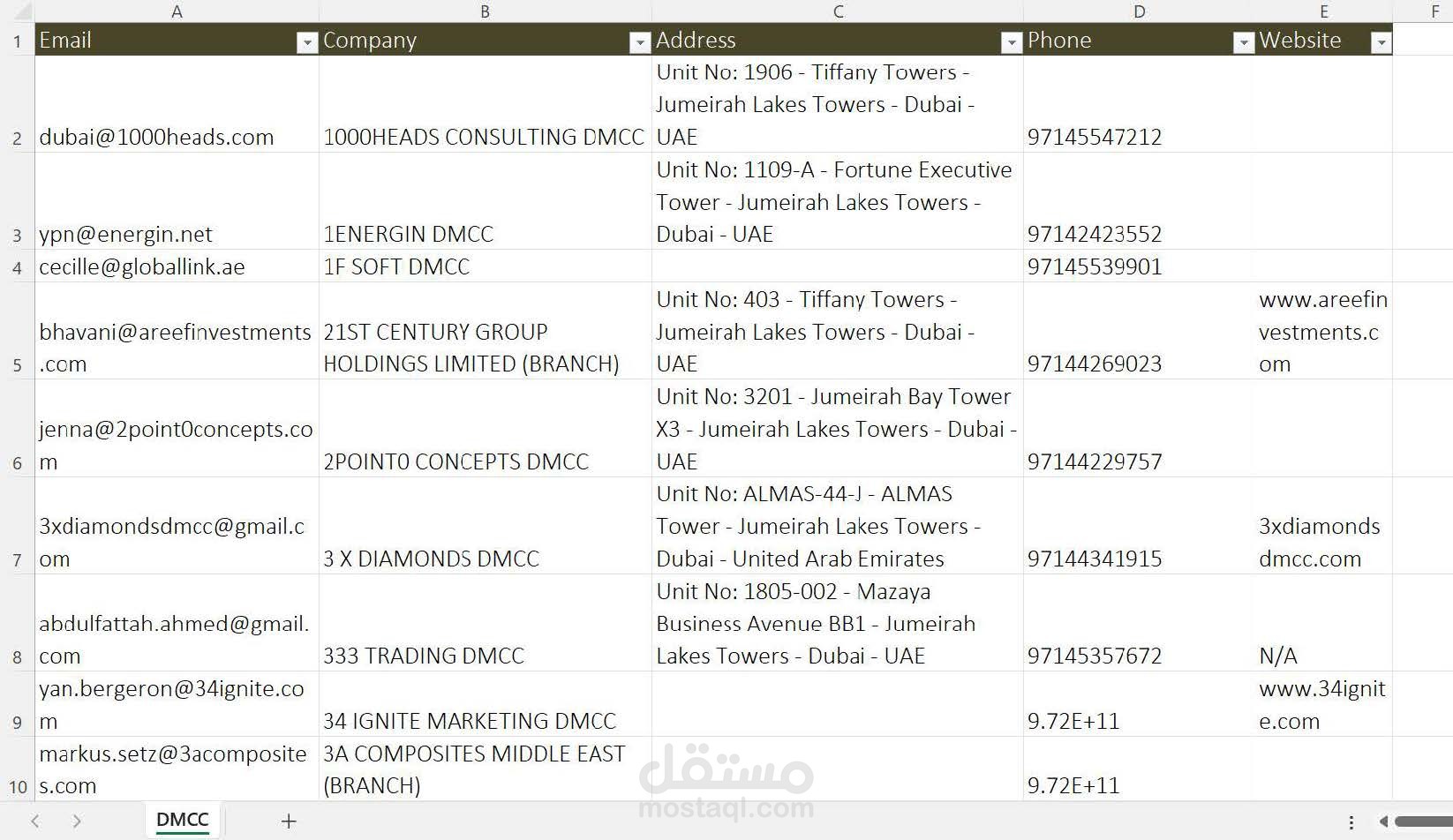The width and height of the screenshot is (1453, 840).
Task: Select column A header
Action: pyautogui.click(x=177, y=11)
